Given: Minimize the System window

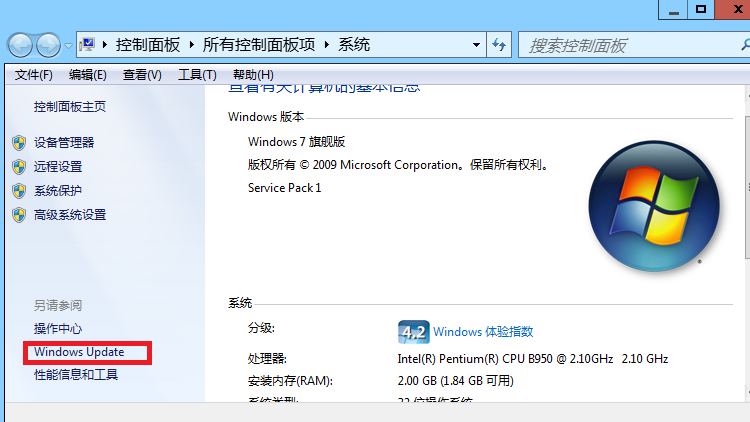Looking at the screenshot, I should coord(673,10).
